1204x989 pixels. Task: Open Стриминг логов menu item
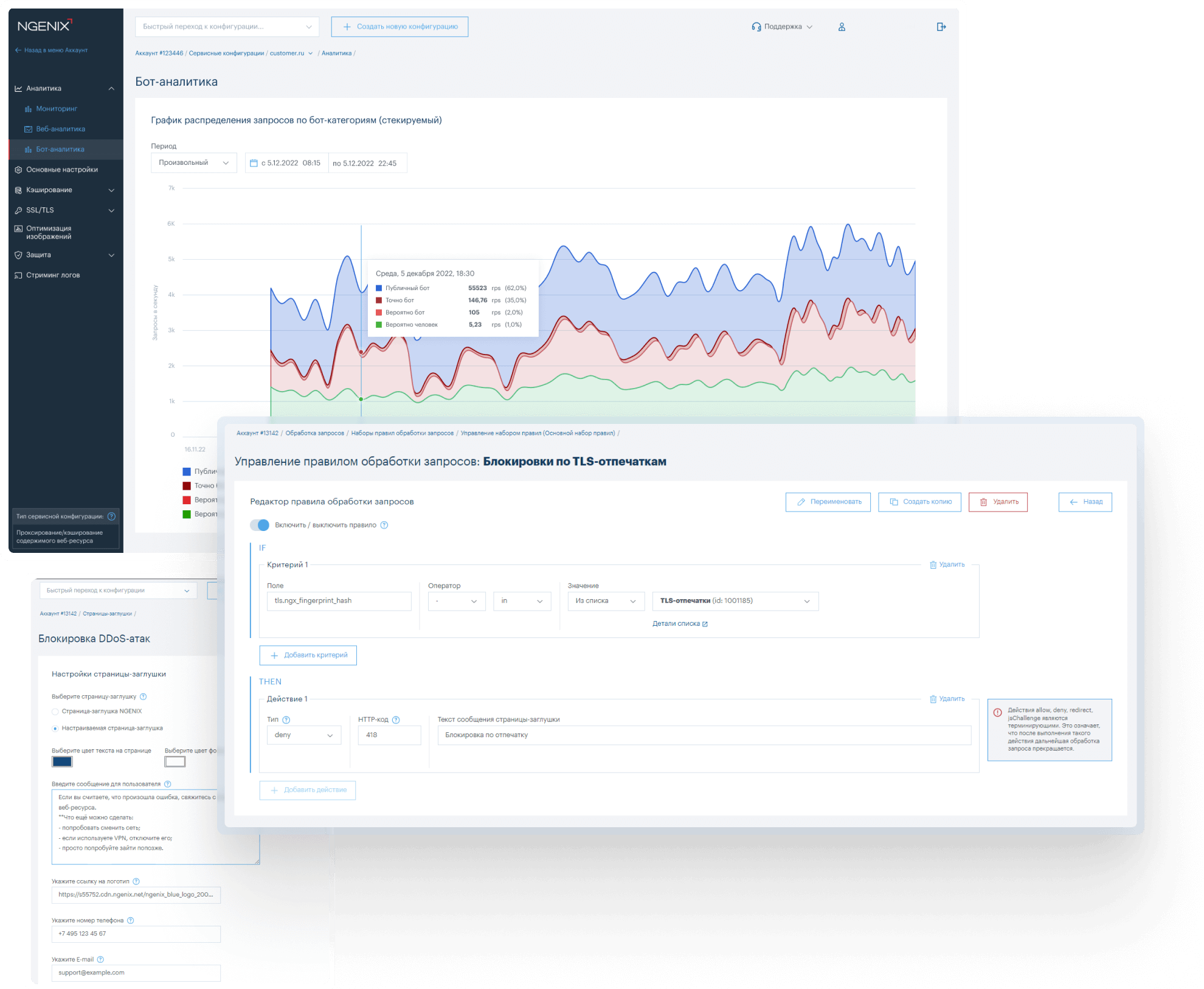(x=53, y=276)
